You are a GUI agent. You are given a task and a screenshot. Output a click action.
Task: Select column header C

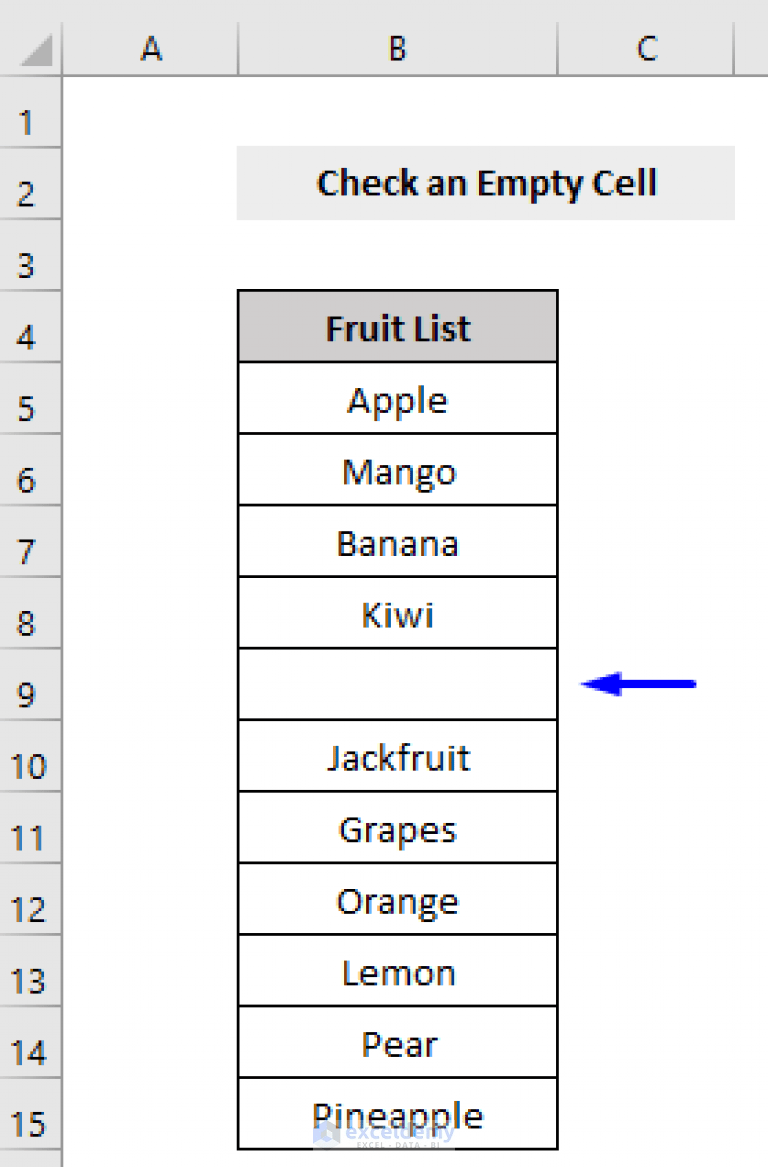coord(646,48)
